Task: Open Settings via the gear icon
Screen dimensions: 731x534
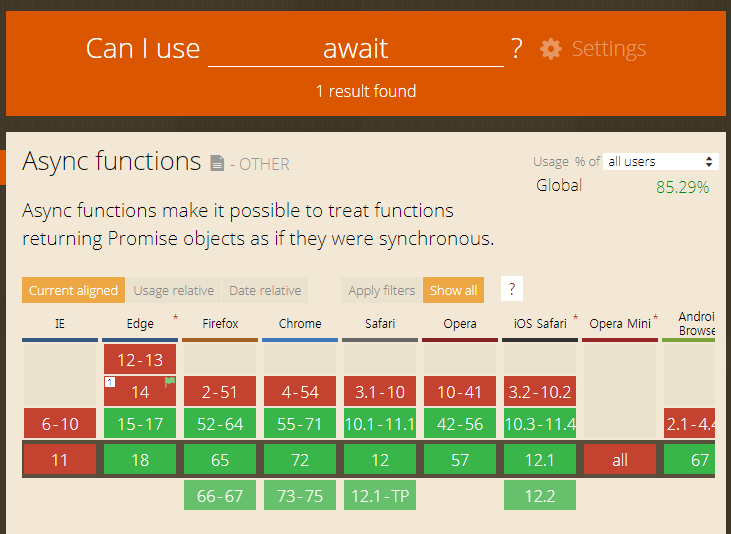Action: click(x=551, y=49)
